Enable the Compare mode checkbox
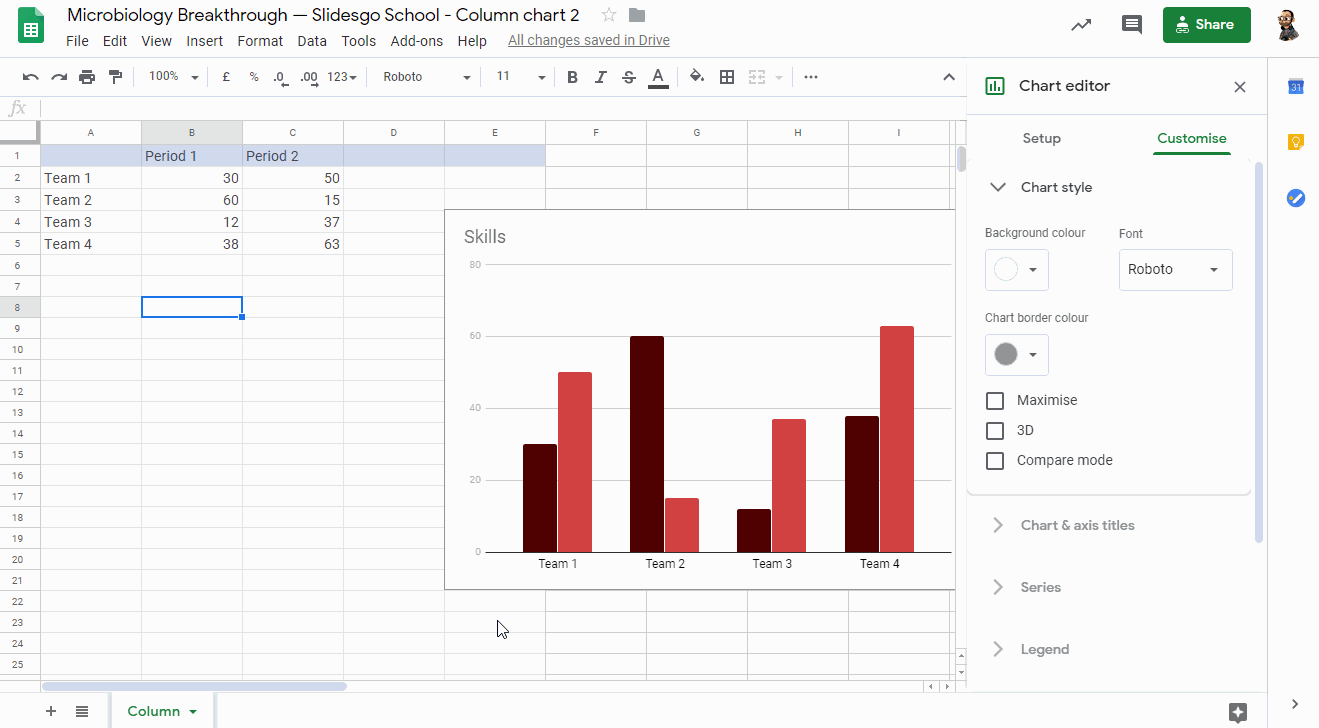Viewport: 1319px width, 728px height. [995, 460]
